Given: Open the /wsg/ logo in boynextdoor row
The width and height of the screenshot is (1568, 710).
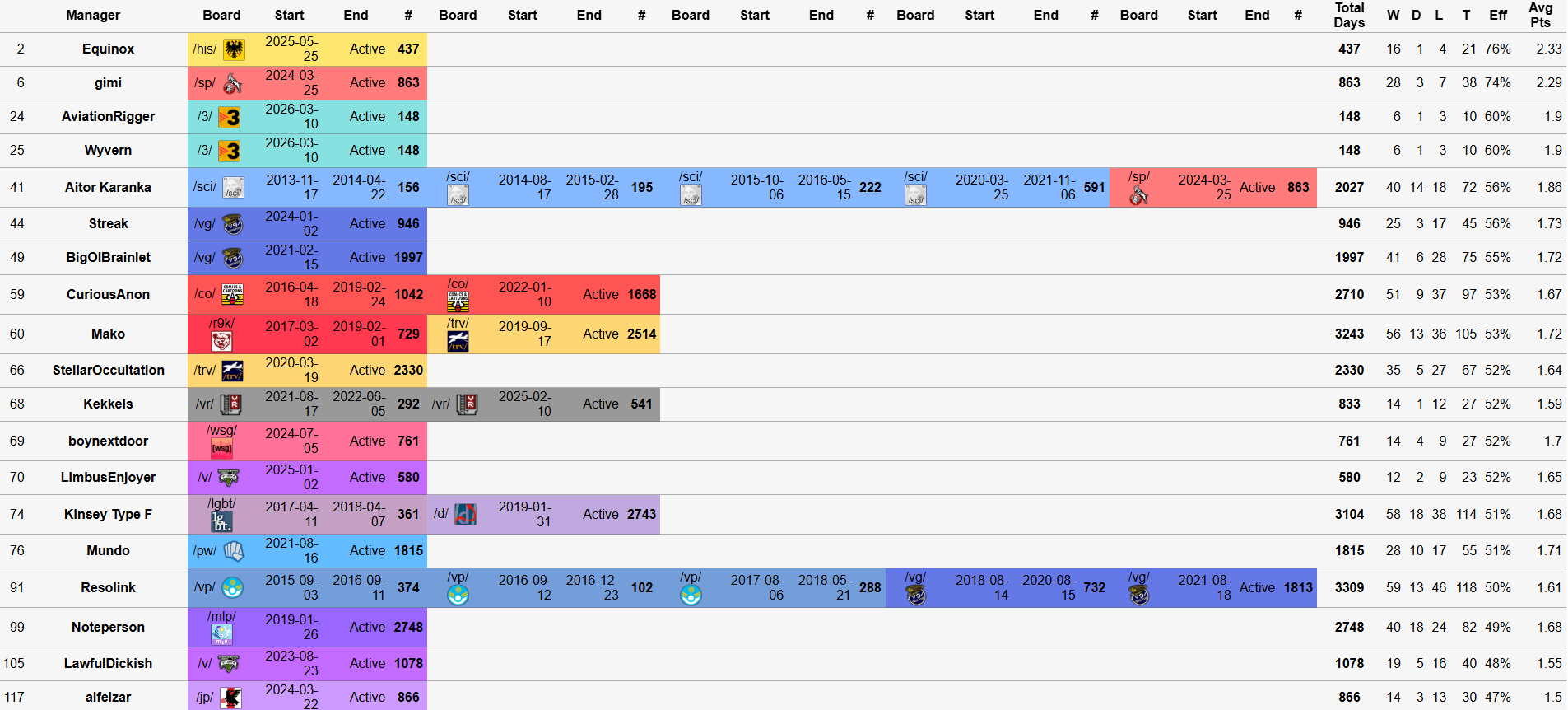Looking at the screenshot, I should [x=221, y=448].
